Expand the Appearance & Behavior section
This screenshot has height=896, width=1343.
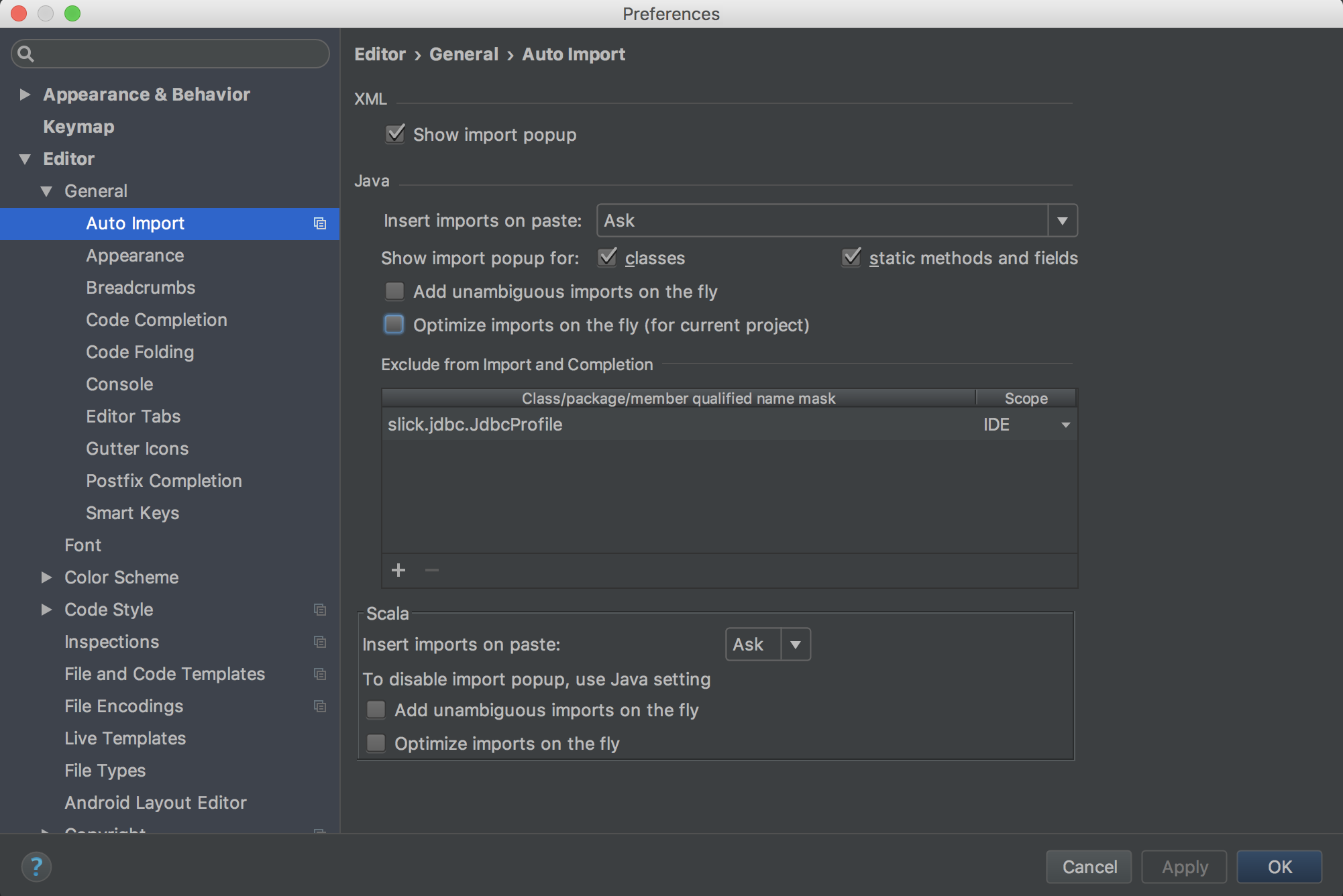[25, 95]
